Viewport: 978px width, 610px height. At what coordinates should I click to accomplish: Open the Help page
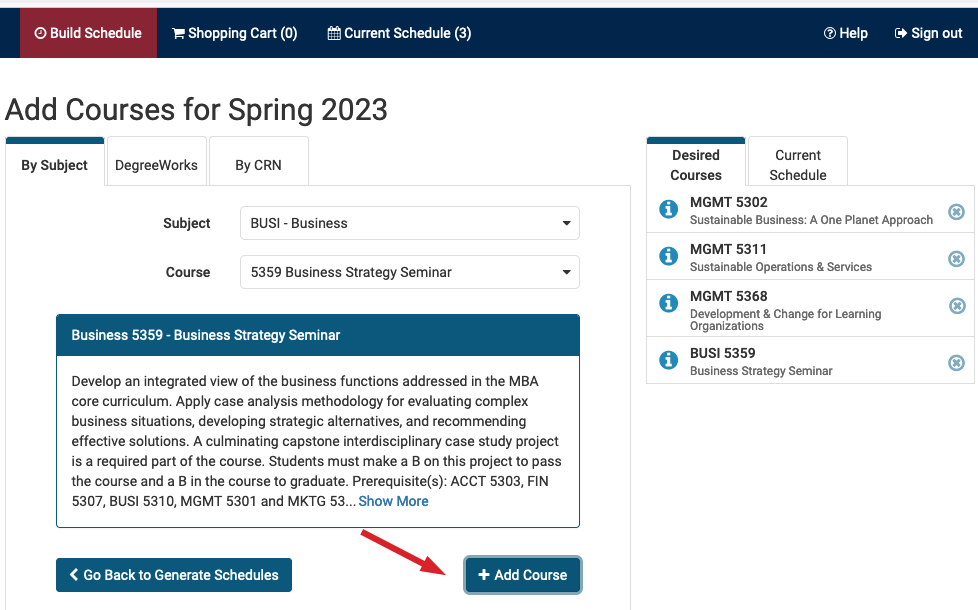[846, 33]
